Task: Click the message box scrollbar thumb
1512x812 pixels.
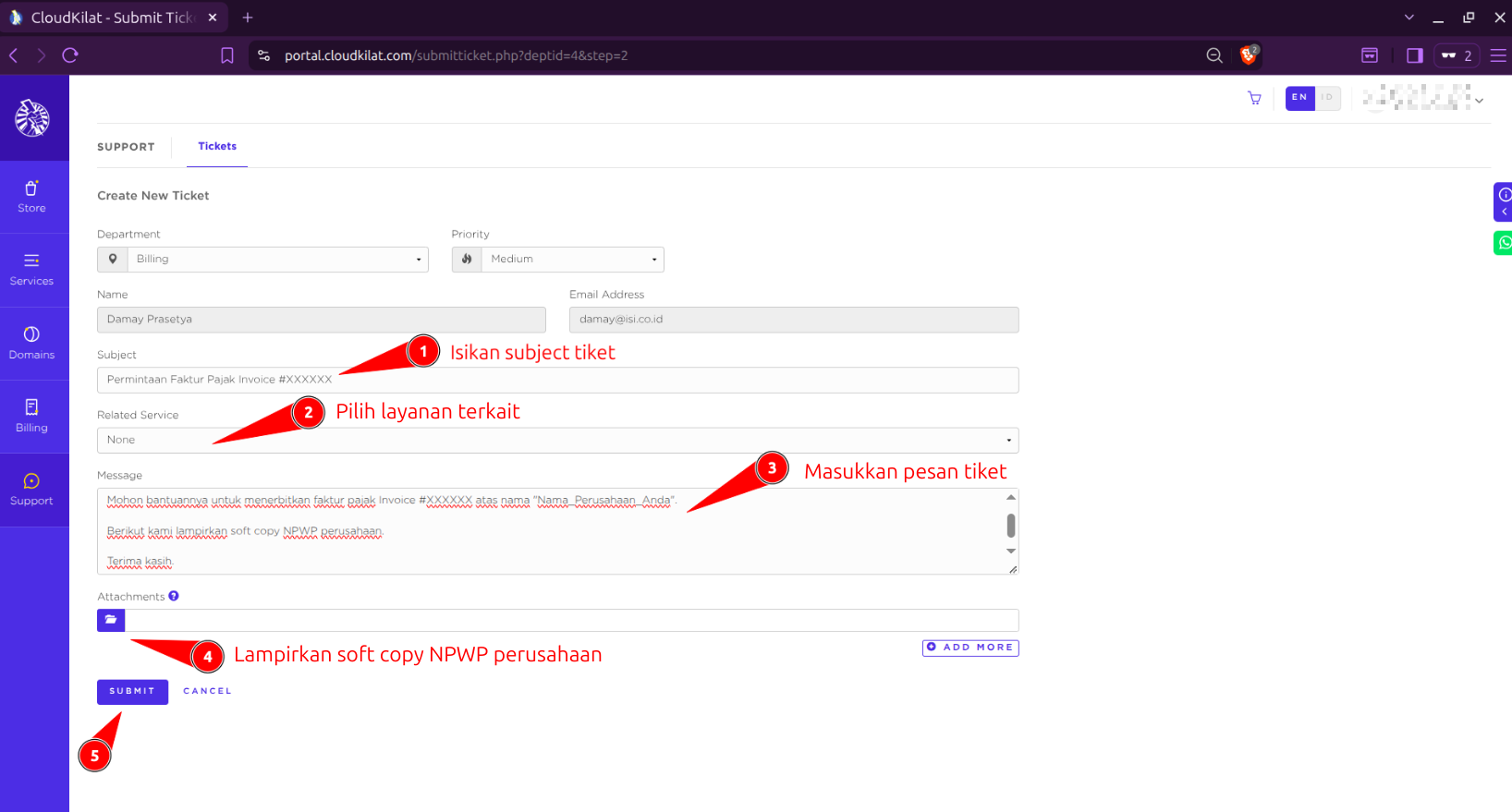Action: point(1011,526)
